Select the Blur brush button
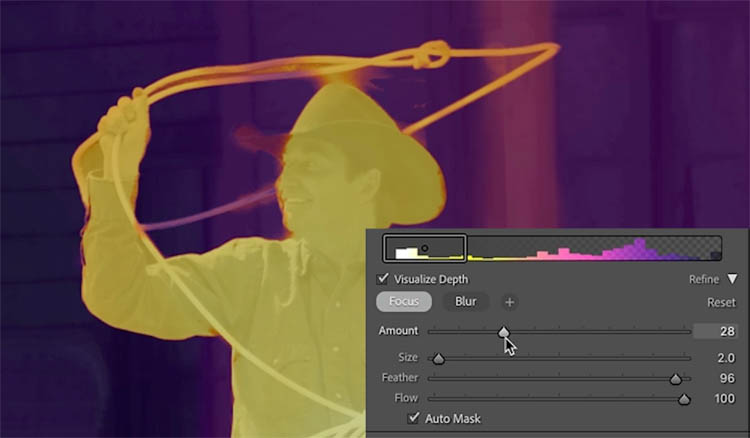The width and height of the screenshot is (750, 438). coord(465,302)
